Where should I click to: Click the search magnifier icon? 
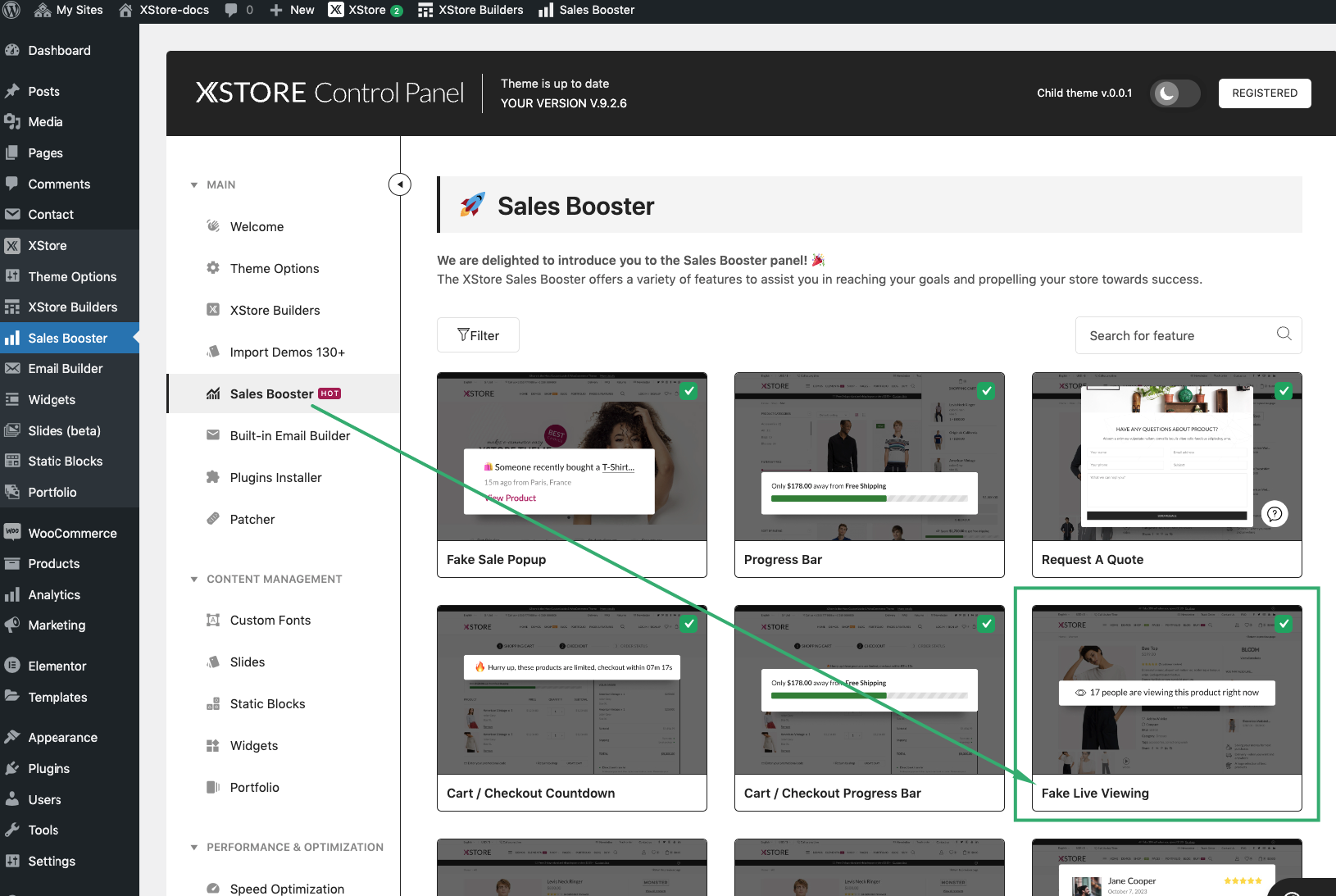[1284, 334]
